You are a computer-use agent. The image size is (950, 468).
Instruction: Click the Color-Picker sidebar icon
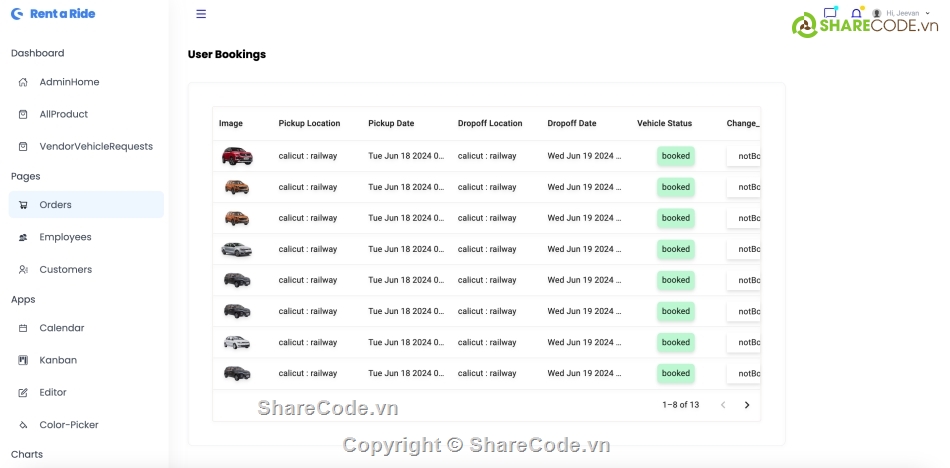[x=23, y=425]
